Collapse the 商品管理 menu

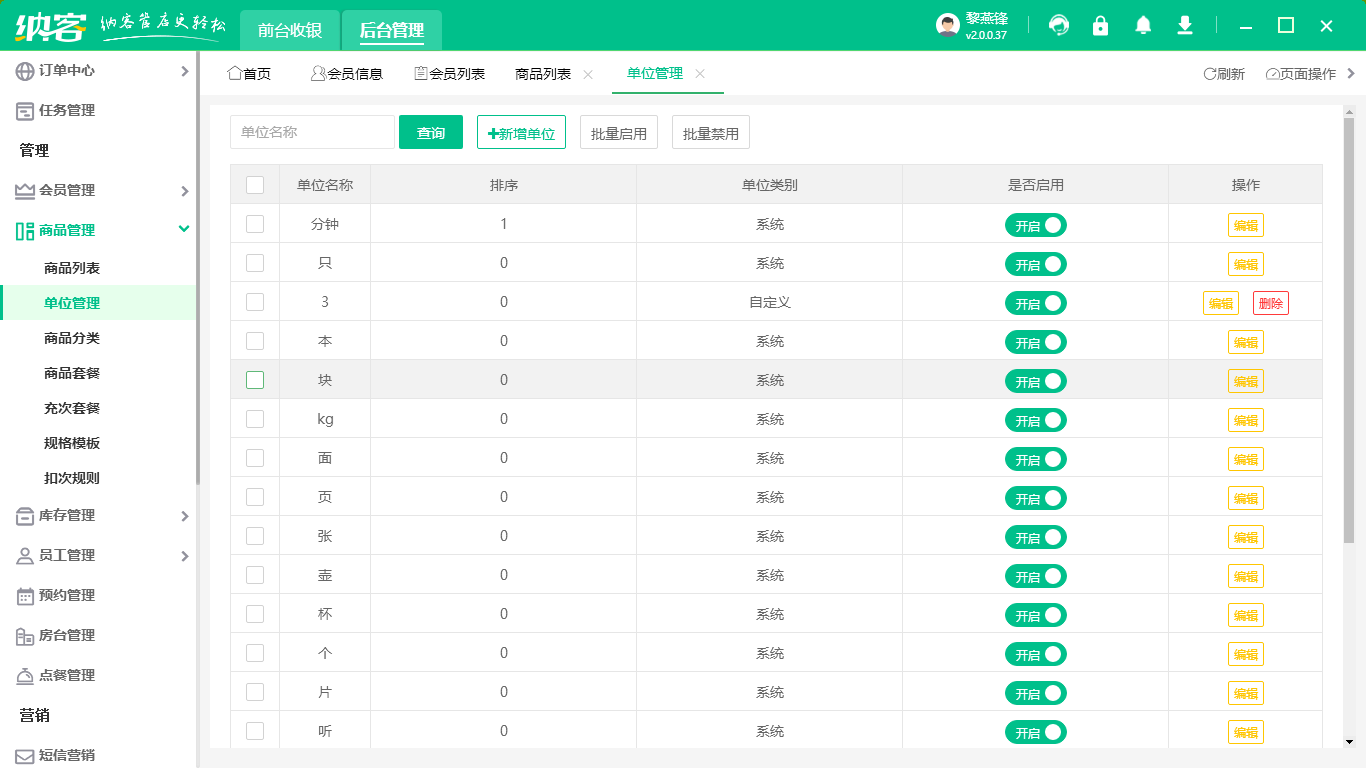pyautogui.click(x=184, y=230)
